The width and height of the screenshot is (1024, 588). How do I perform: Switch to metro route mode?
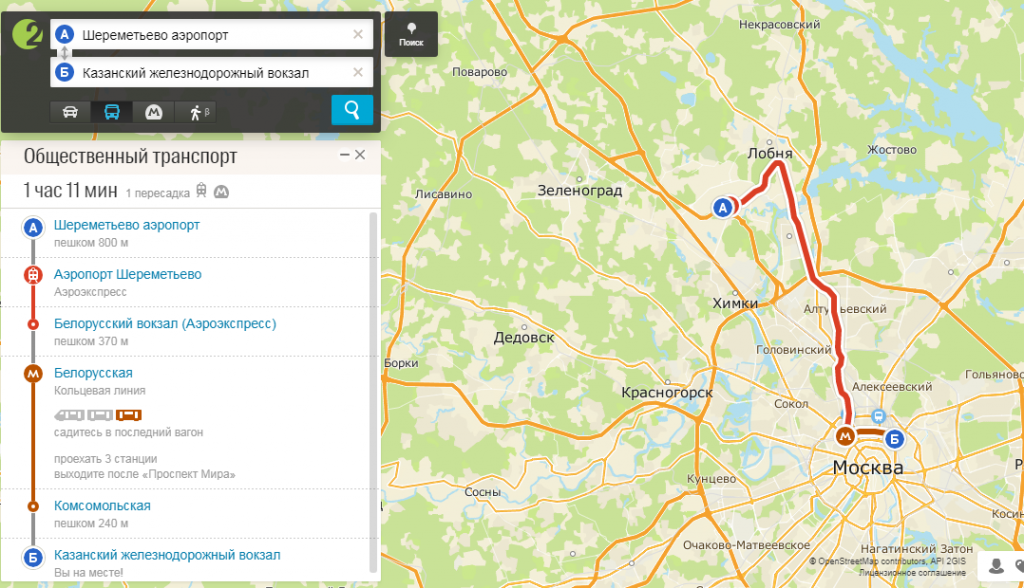click(x=153, y=112)
